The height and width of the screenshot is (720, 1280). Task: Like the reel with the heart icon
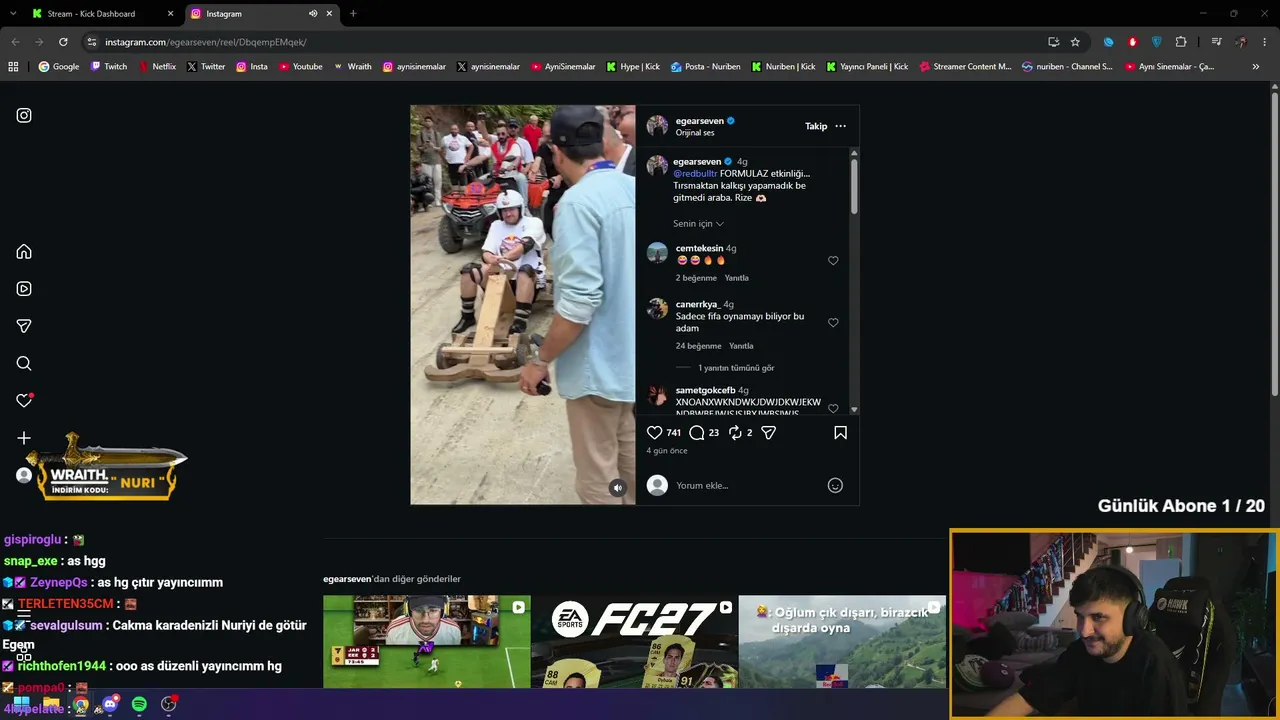[x=655, y=433]
